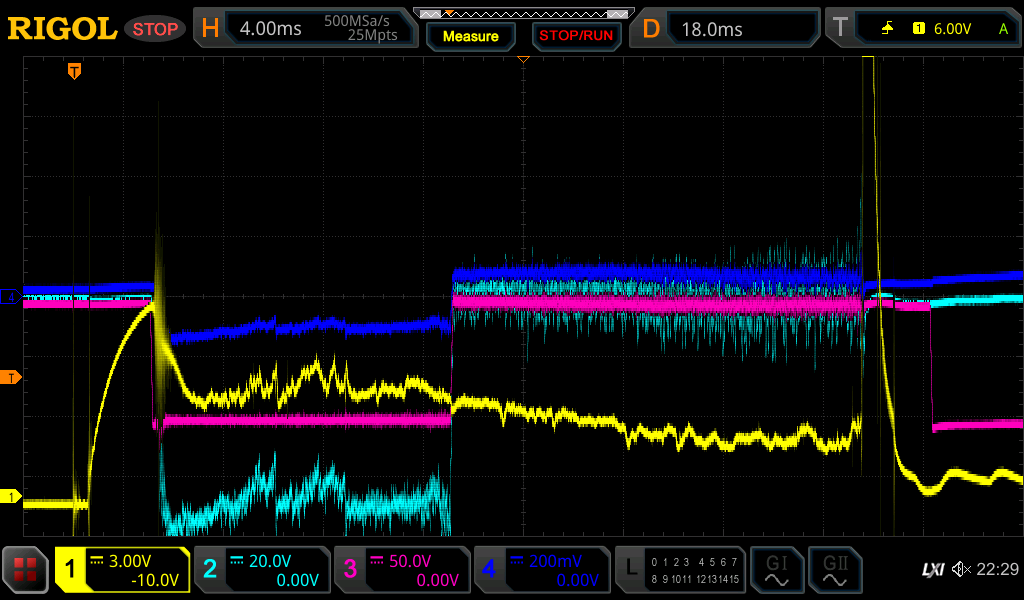Click the channel 1 ground level marker
1024x600 pixels.
12,497
